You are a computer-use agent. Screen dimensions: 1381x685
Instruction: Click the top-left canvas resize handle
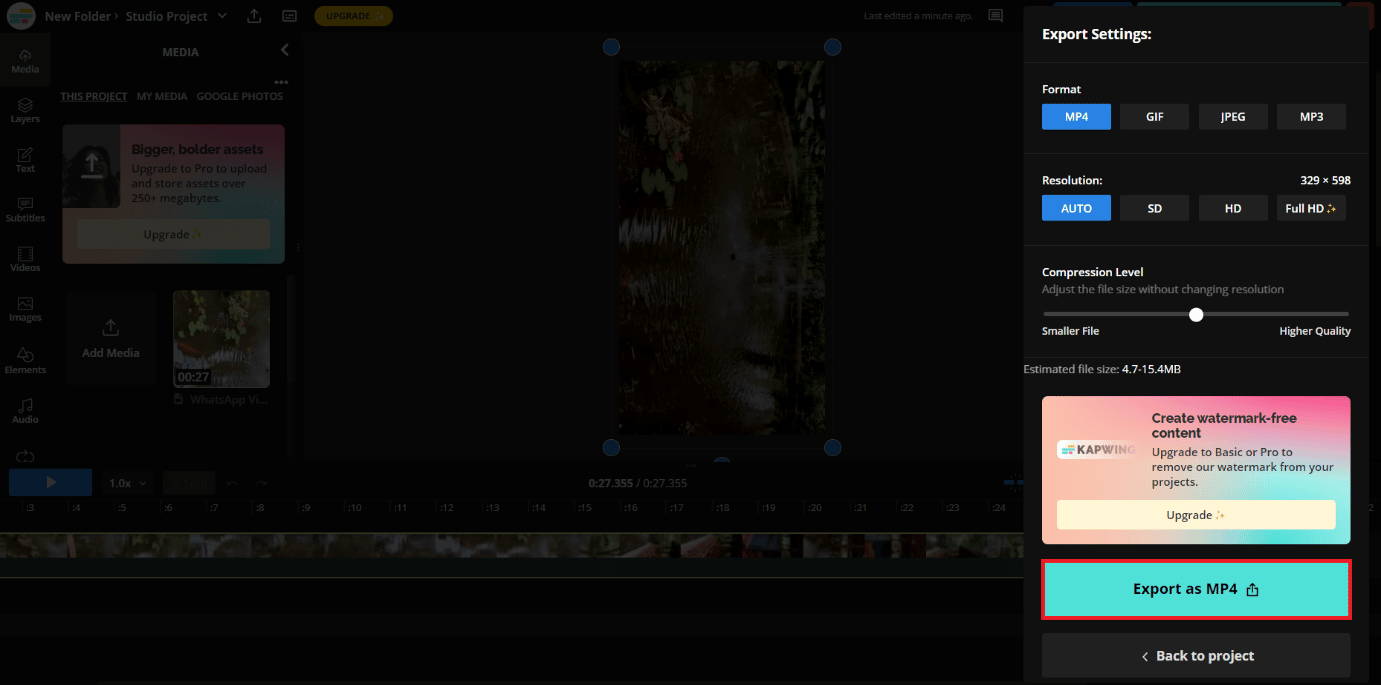tap(611, 47)
